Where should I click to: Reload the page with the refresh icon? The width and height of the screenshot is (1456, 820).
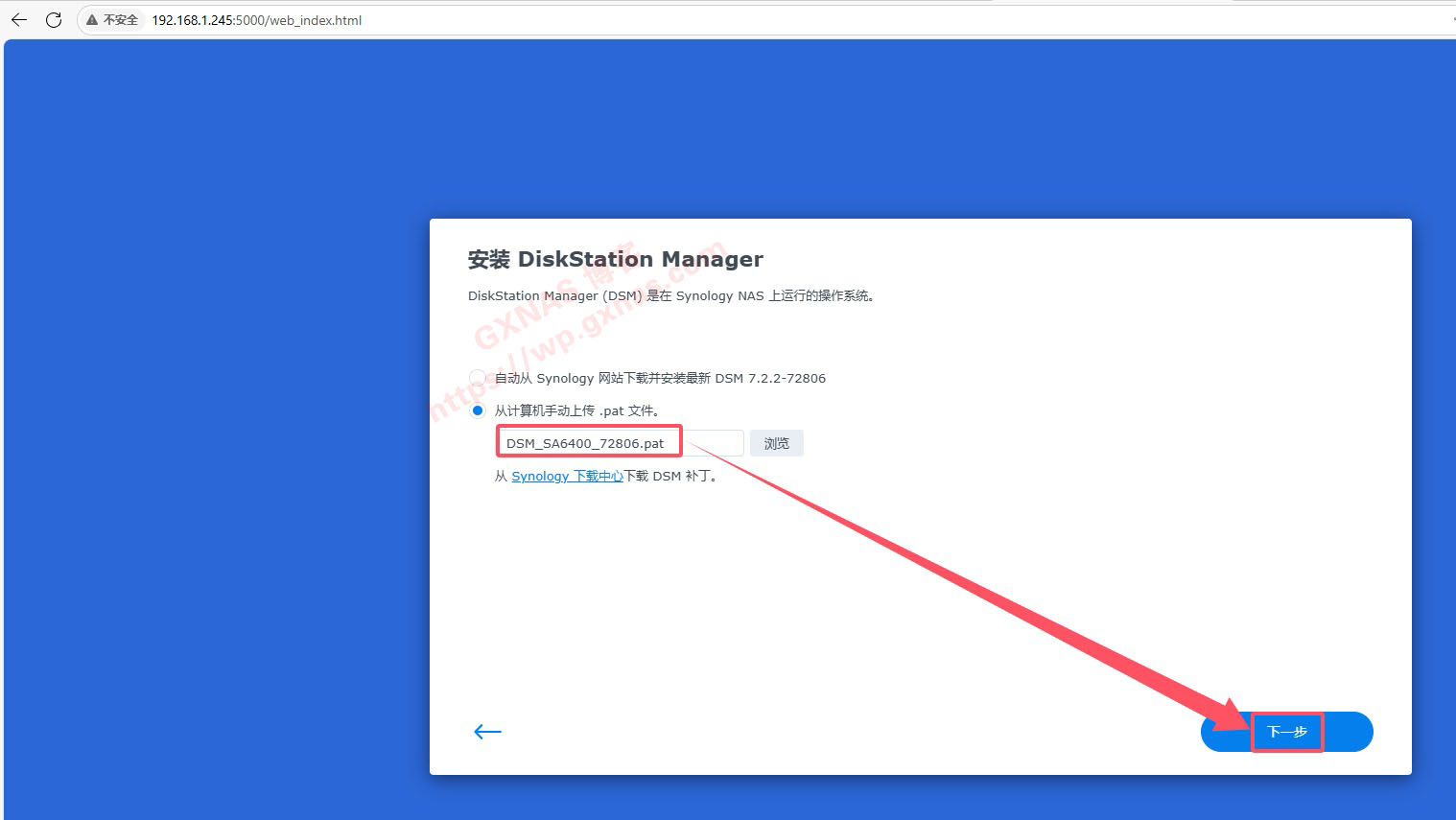54,20
